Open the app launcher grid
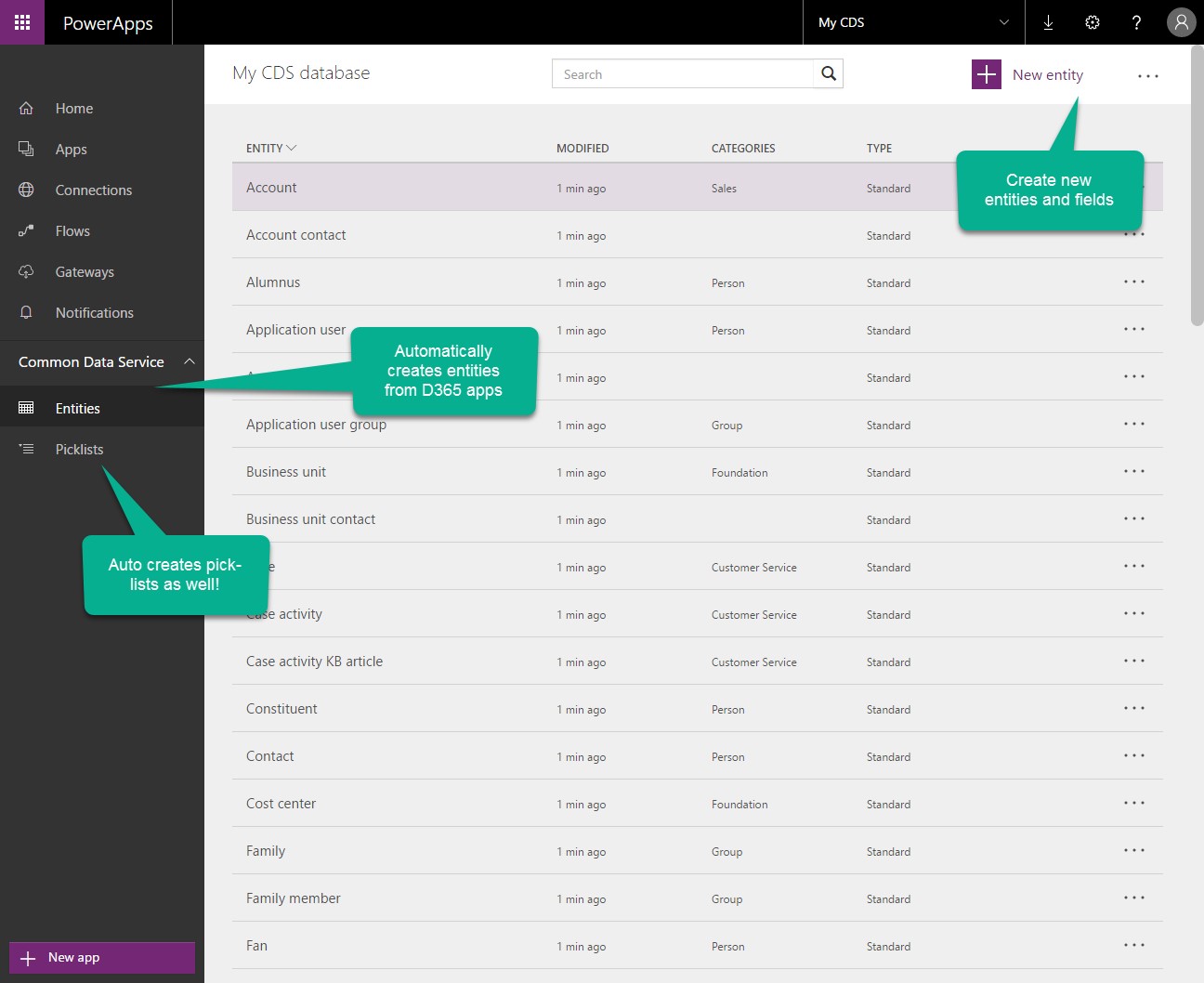1204x983 pixels. [x=22, y=22]
